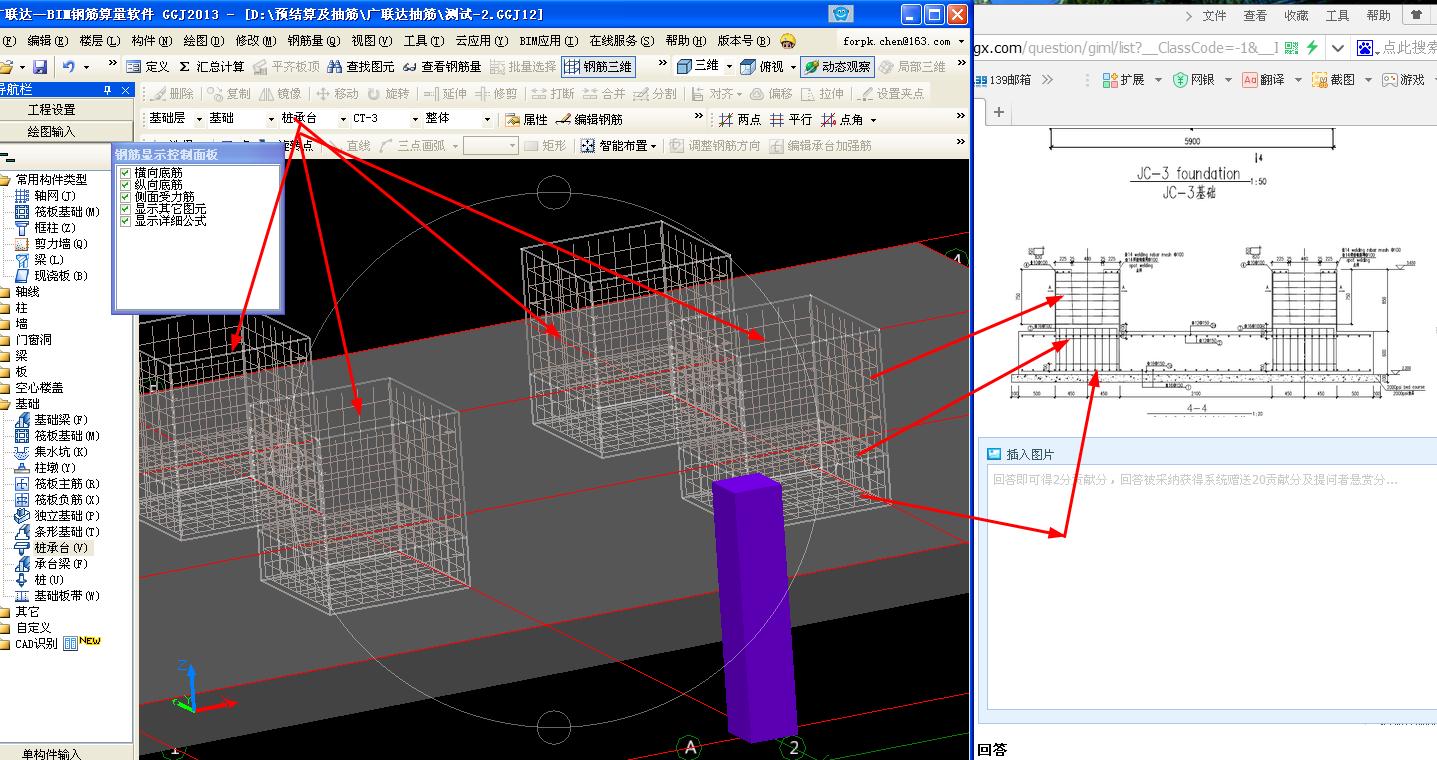Click 插入图片 insert image link
This screenshot has width=1437, height=760.
[x=1020, y=454]
